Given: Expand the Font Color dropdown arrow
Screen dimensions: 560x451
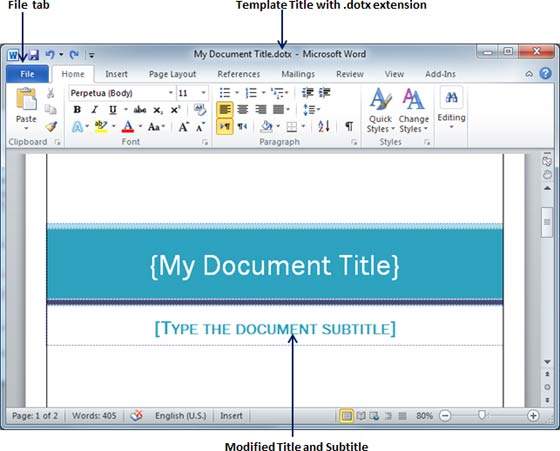Looking at the screenshot, I should click(x=140, y=126).
